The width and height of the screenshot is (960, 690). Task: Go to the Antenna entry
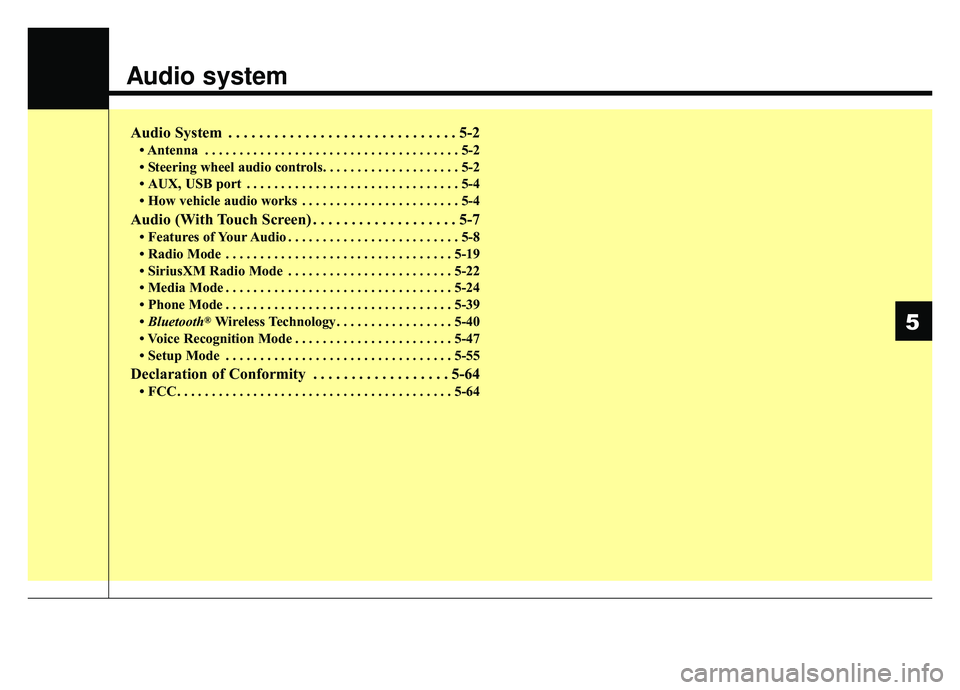point(309,151)
